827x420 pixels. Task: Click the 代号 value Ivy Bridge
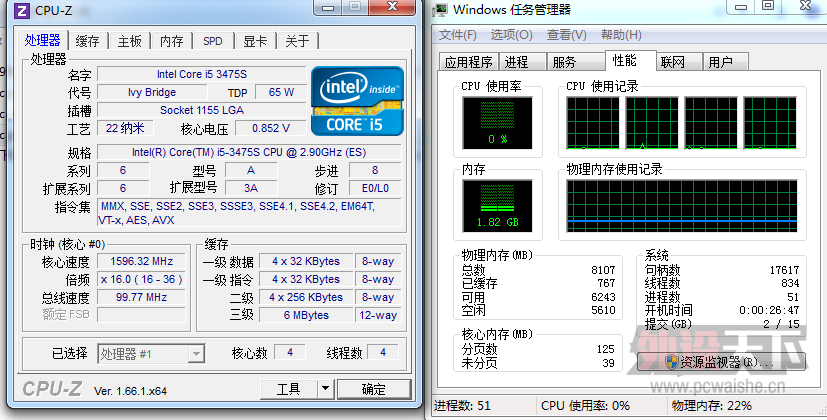point(152,92)
